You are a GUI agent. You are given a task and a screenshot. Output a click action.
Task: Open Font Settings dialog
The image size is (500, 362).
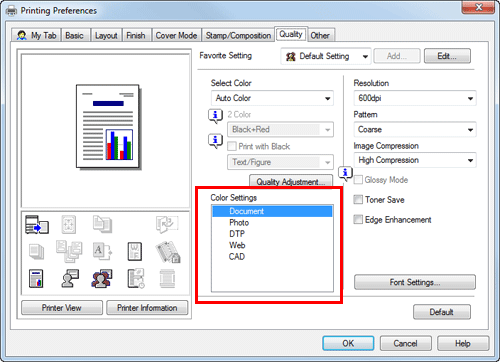(415, 282)
